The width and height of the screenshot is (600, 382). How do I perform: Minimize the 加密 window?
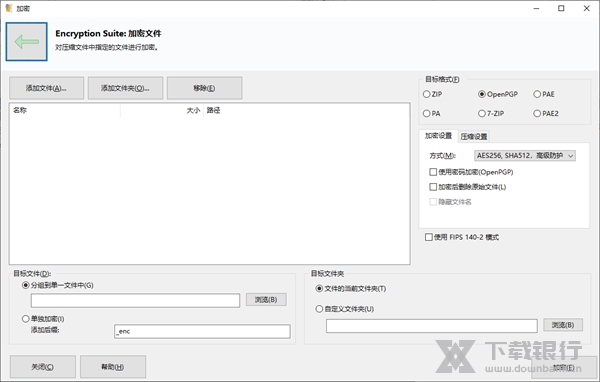tap(536, 8)
